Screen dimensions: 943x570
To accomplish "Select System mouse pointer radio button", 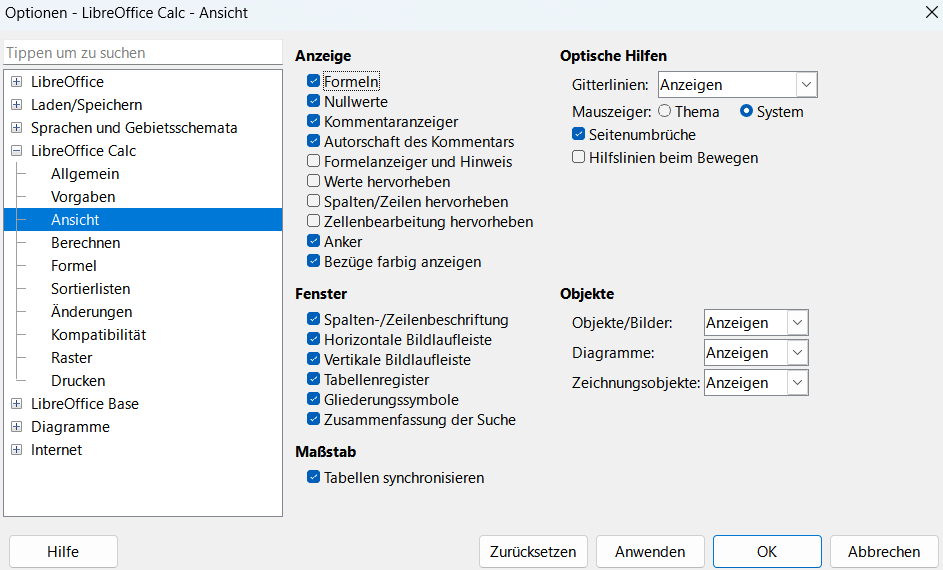I will coord(746,111).
